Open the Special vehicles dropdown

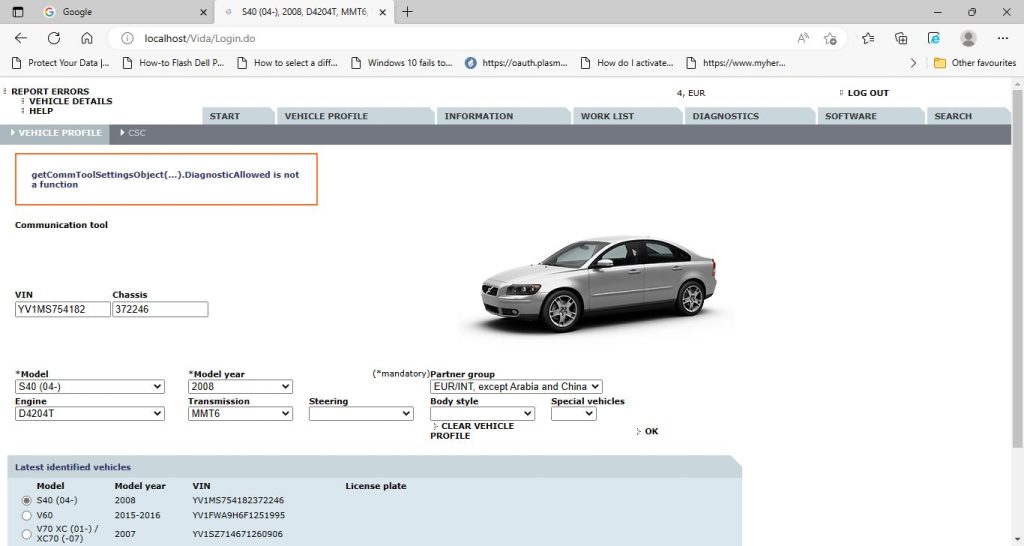pos(573,413)
